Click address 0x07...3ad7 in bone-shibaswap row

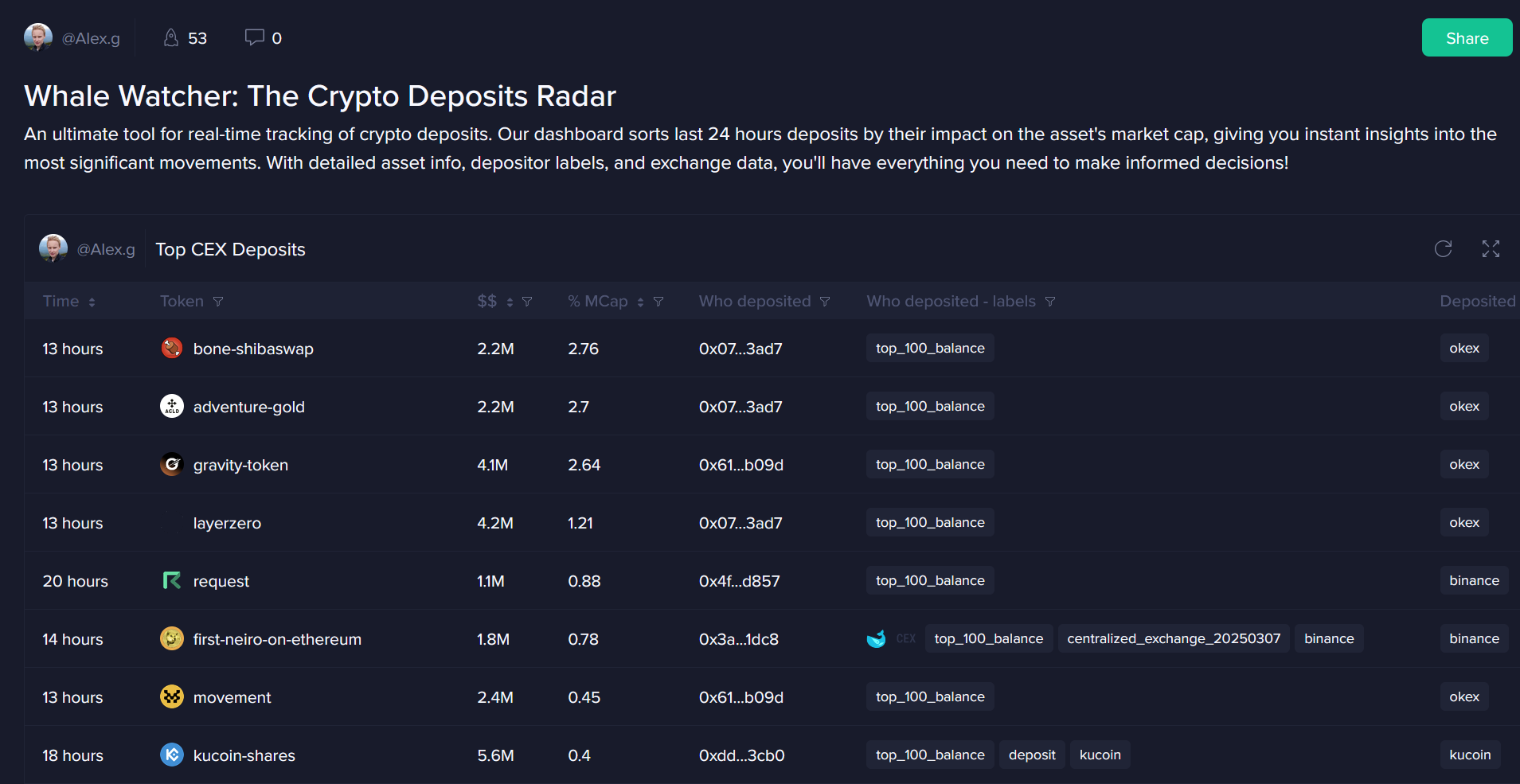740,349
